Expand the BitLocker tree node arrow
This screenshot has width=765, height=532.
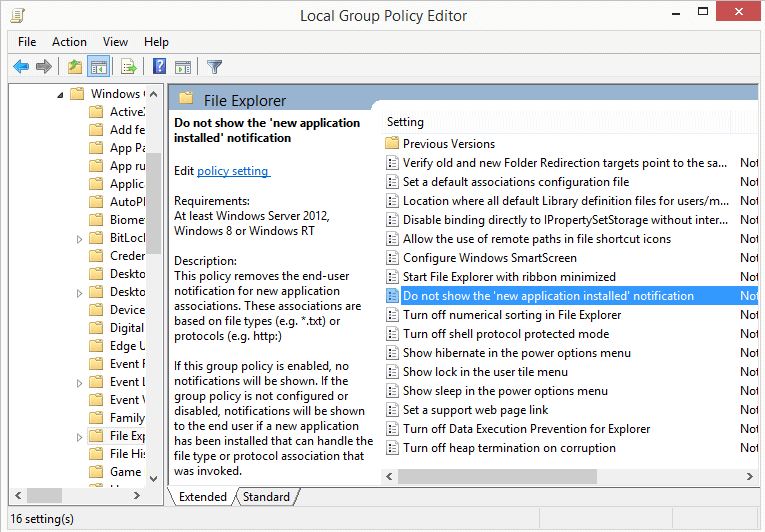[80, 239]
